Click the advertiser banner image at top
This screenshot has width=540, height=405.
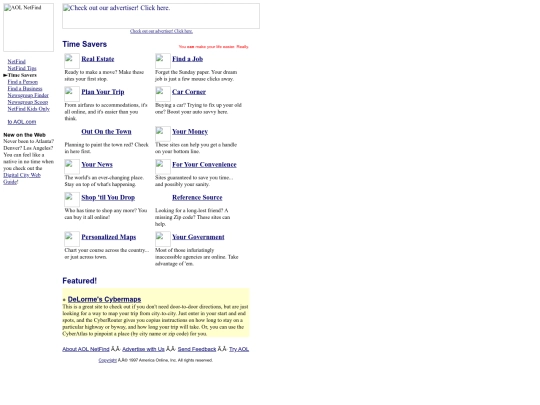pos(161,16)
